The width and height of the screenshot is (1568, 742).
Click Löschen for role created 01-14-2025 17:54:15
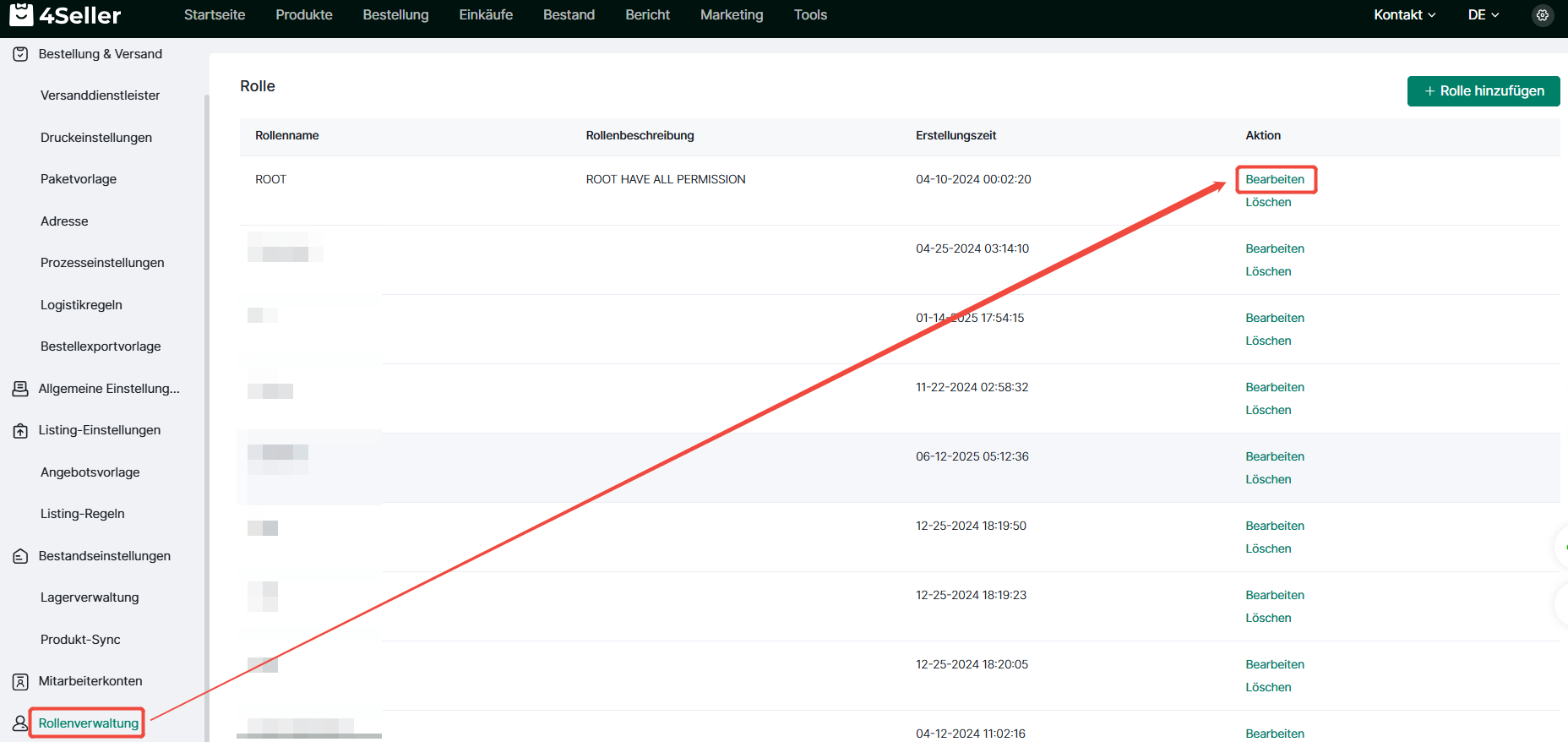[x=1268, y=341]
